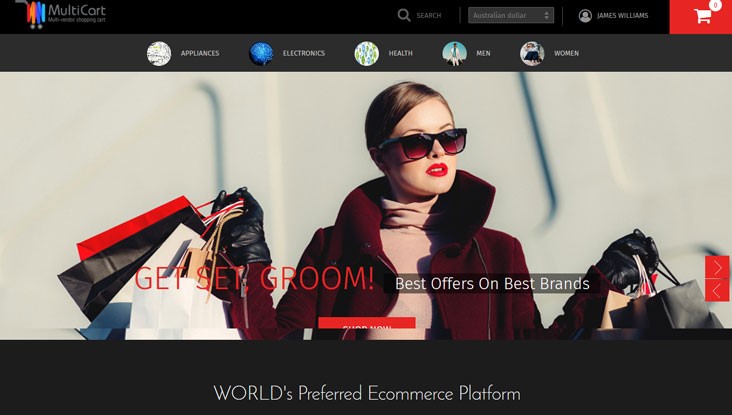Open the WOMEN menu label
732x415 pixels.
coord(566,54)
